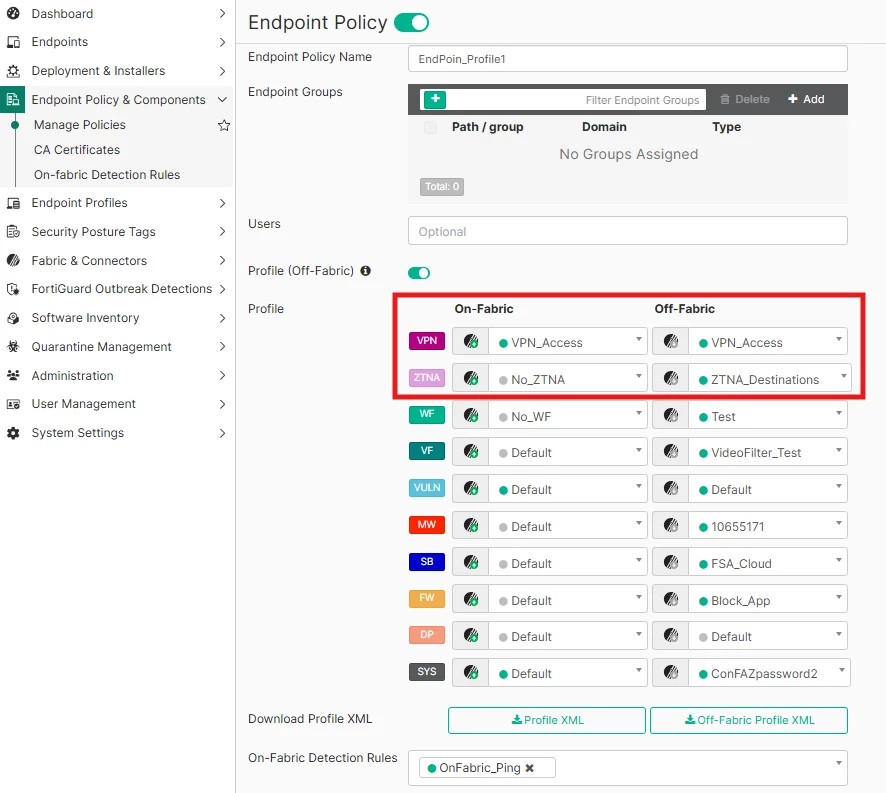Check the select-all checkbox in Endpoint Groups table
The height and width of the screenshot is (793, 886).
click(x=431, y=127)
